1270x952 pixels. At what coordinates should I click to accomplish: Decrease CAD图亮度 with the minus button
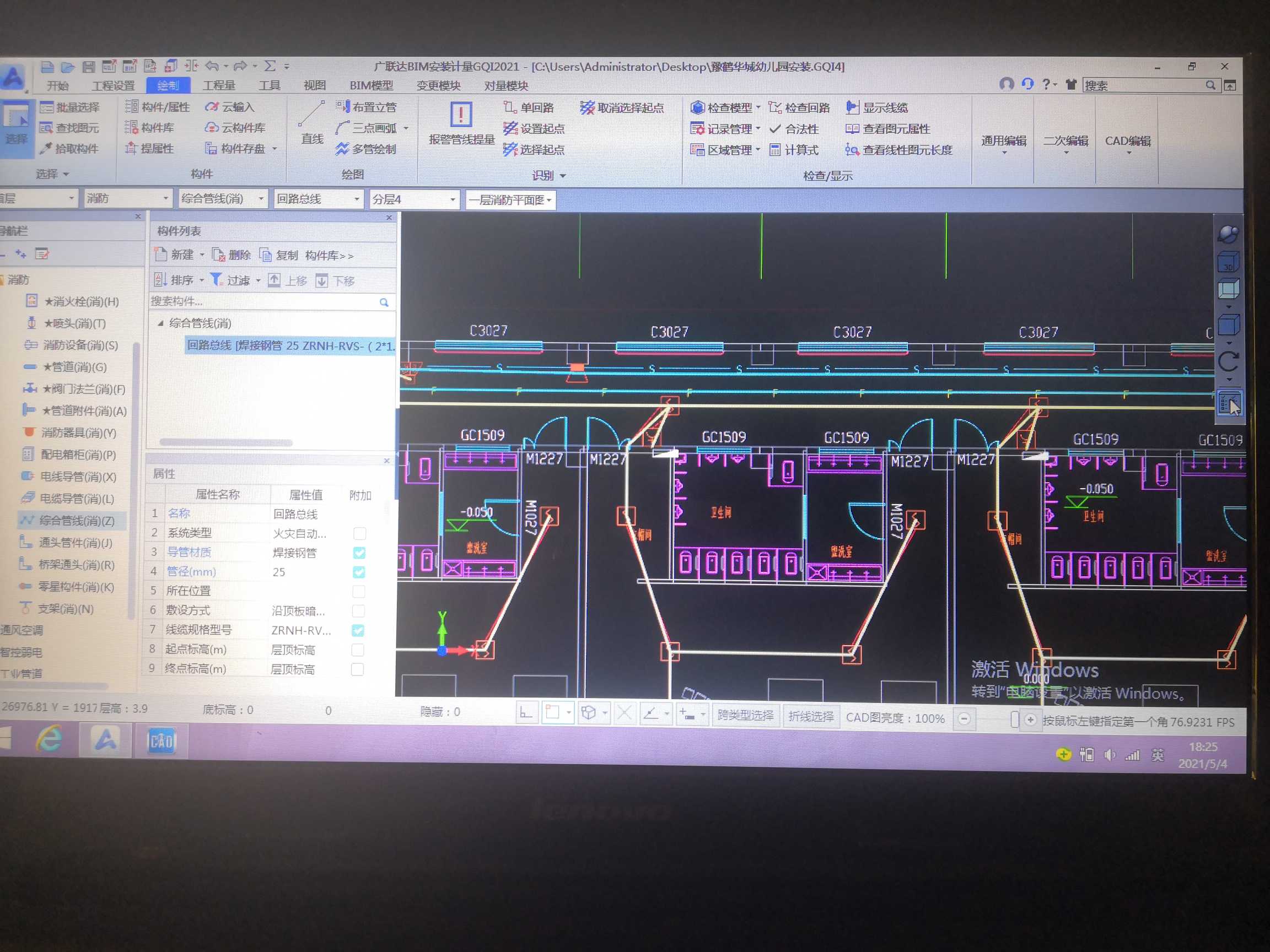point(965,718)
